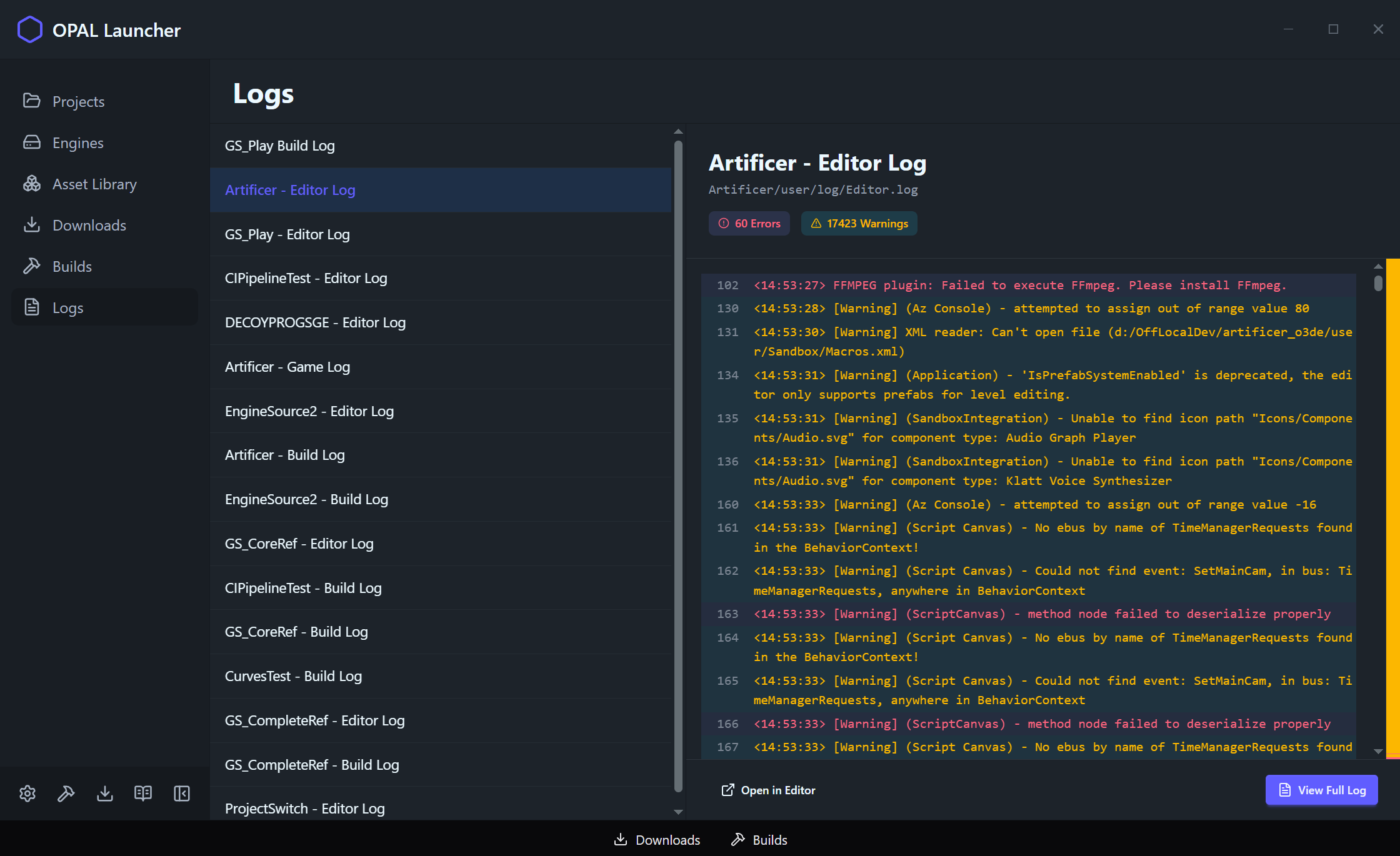Open Downloads in the bottom bar
1400x856 pixels.
(x=657, y=840)
